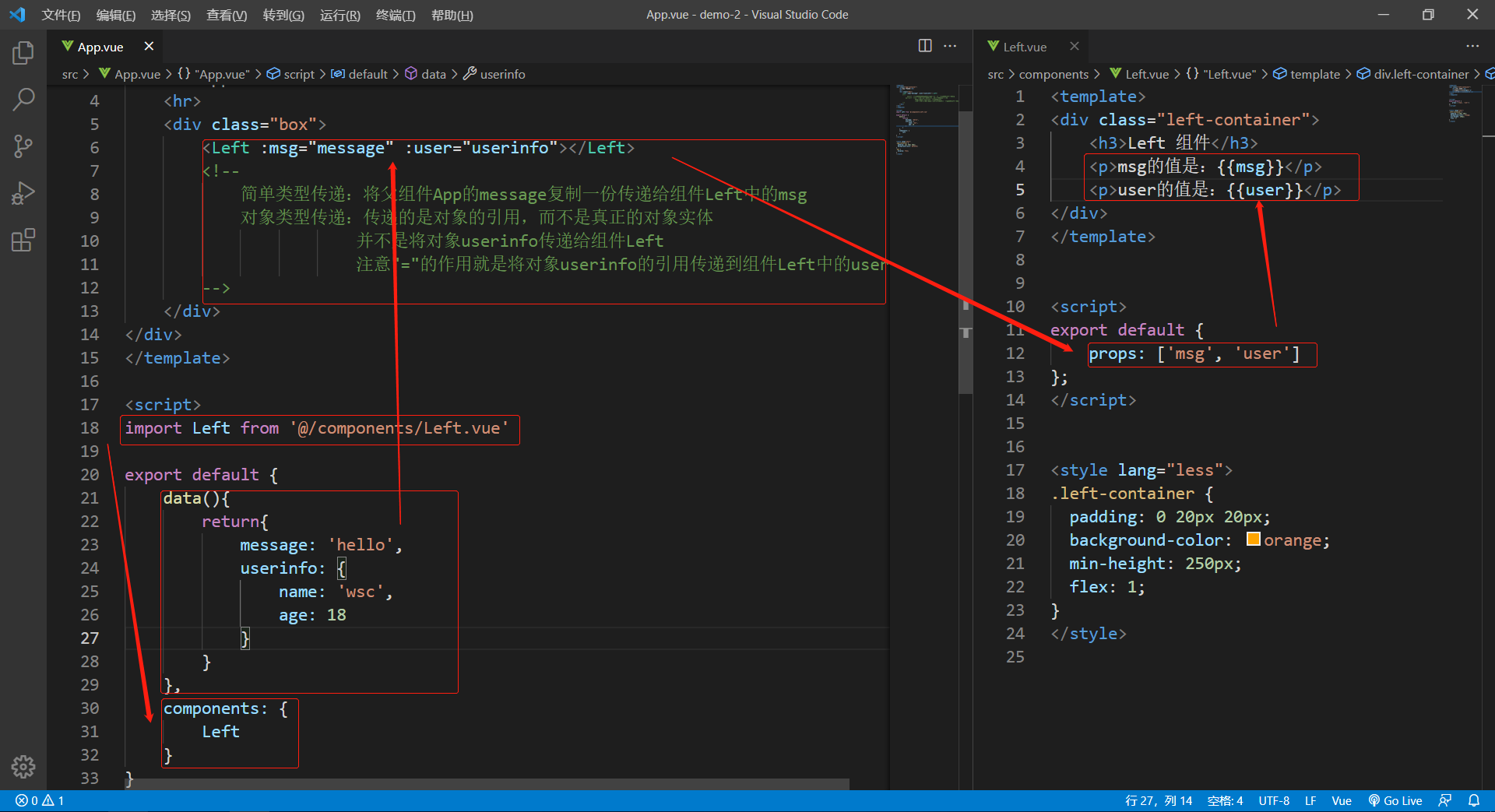Click line number 12 in Left.vue
Screen dimensions: 1495x812
(1015, 353)
